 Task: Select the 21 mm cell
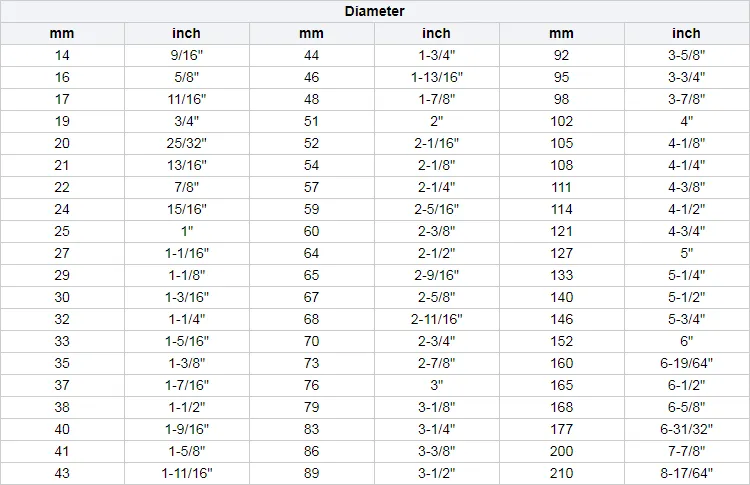62,165
